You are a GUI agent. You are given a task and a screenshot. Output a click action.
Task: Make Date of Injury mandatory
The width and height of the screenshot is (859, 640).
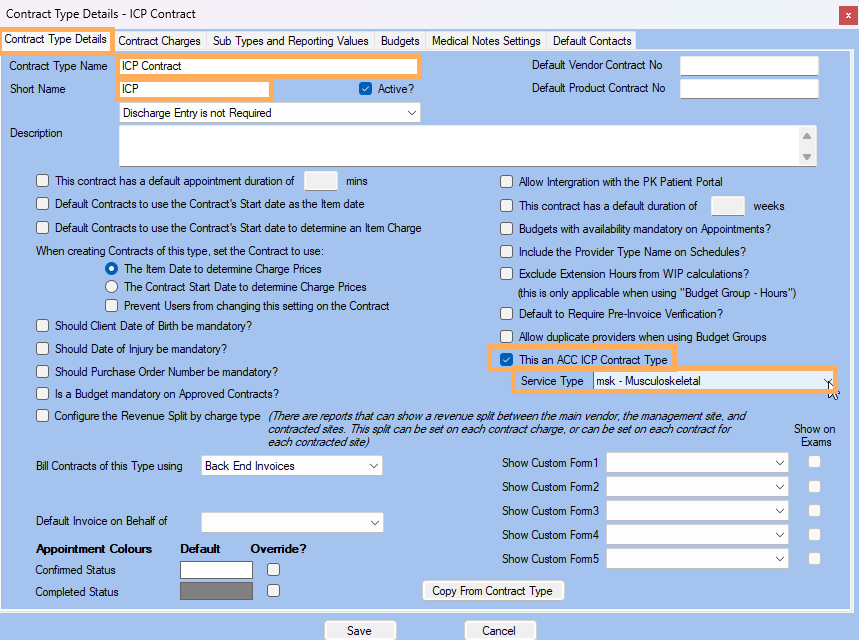pyautogui.click(x=42, y=348)
